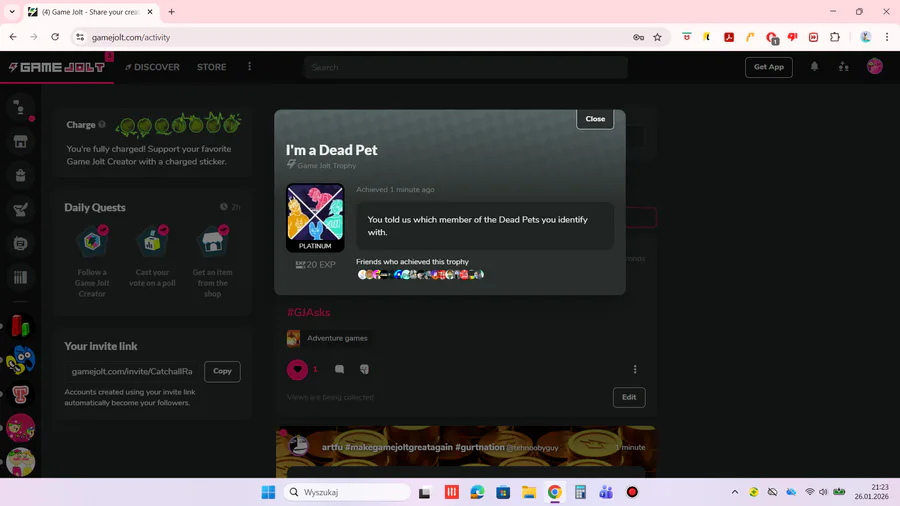900x506 pixels.
Task: Click the trophy PLATINUM thumbnail image
Action: [x=315, y=218]
